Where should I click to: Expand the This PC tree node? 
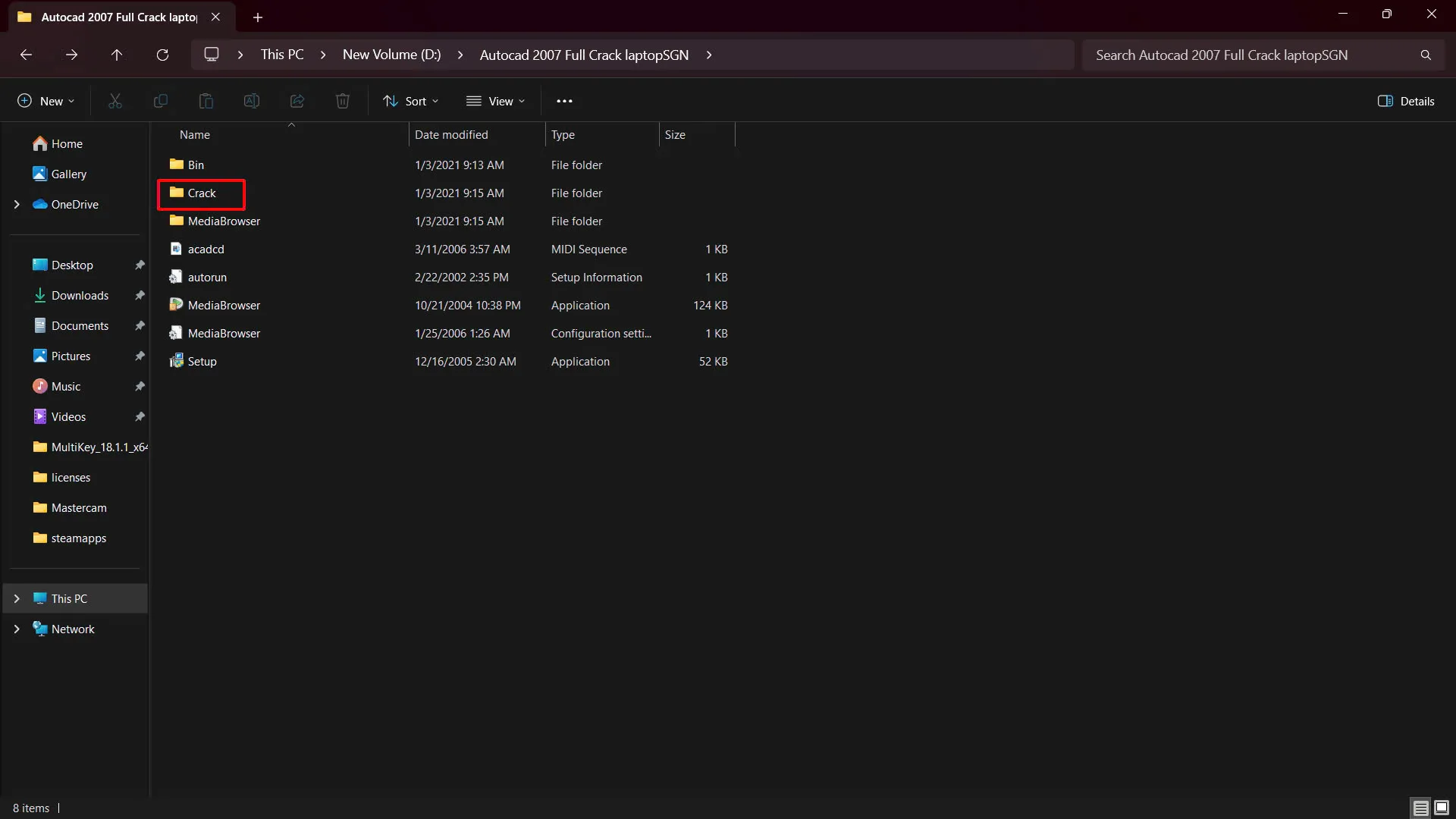pos(17,598)
